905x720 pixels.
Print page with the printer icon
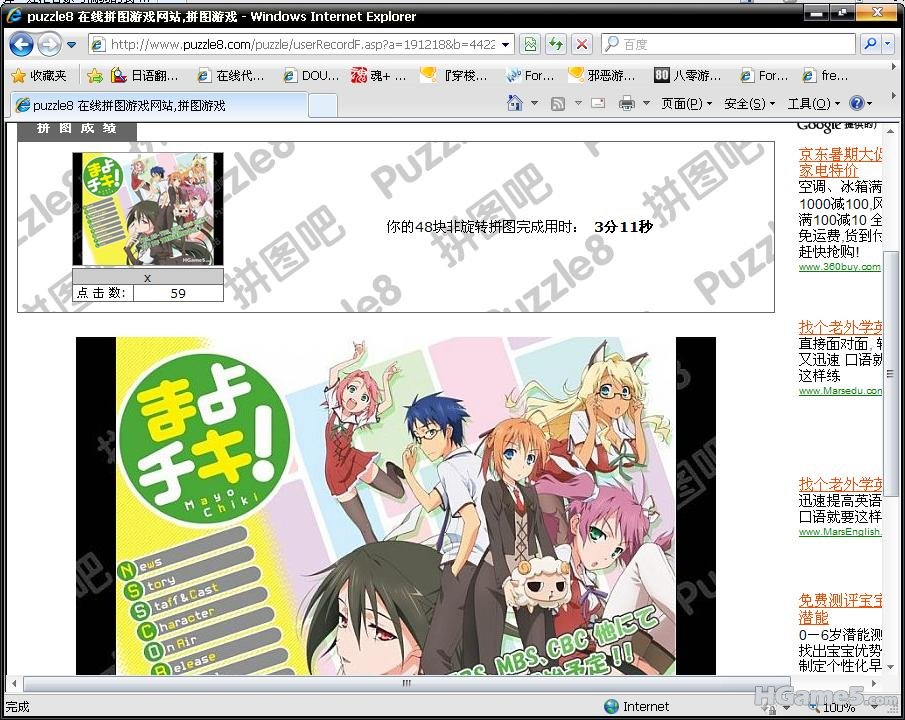pos(627,104)
